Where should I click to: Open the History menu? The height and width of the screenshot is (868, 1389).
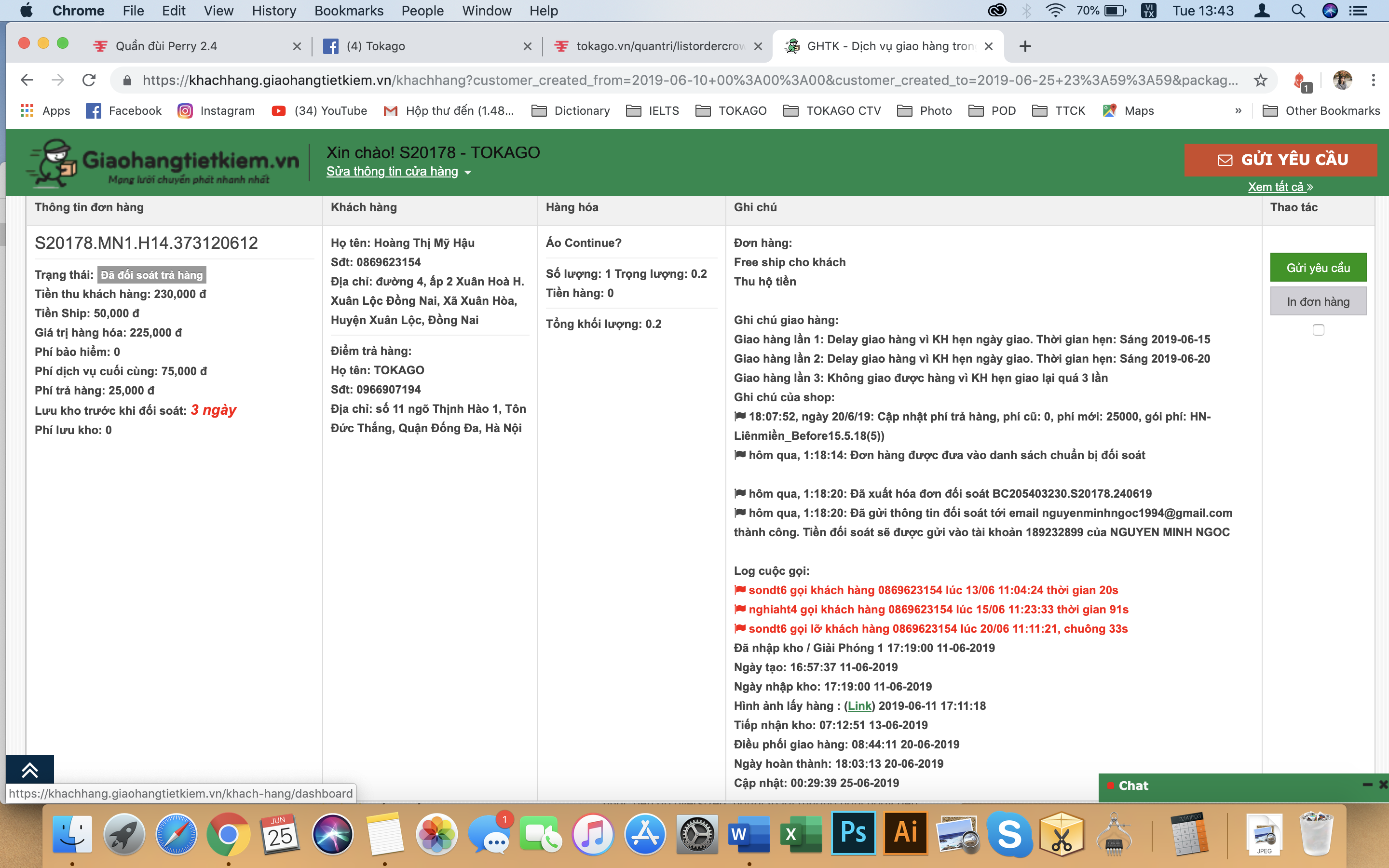(274, 10)
